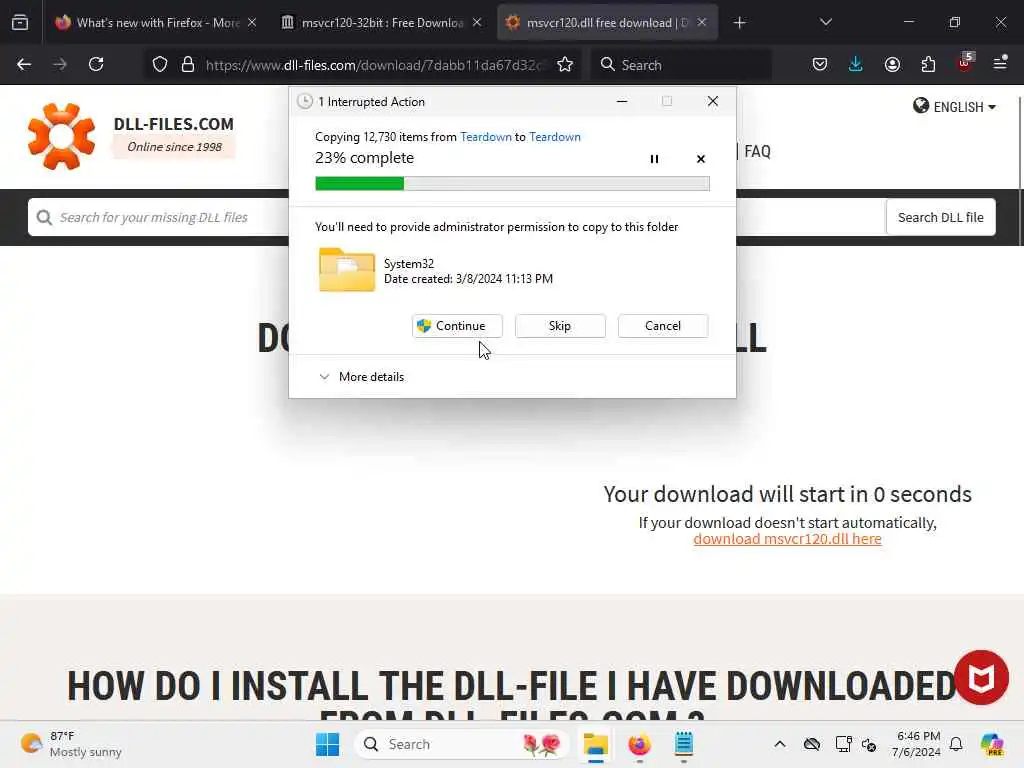
Task: Click the DLL-FILES.COM gear logo
Action: [61, 136]
